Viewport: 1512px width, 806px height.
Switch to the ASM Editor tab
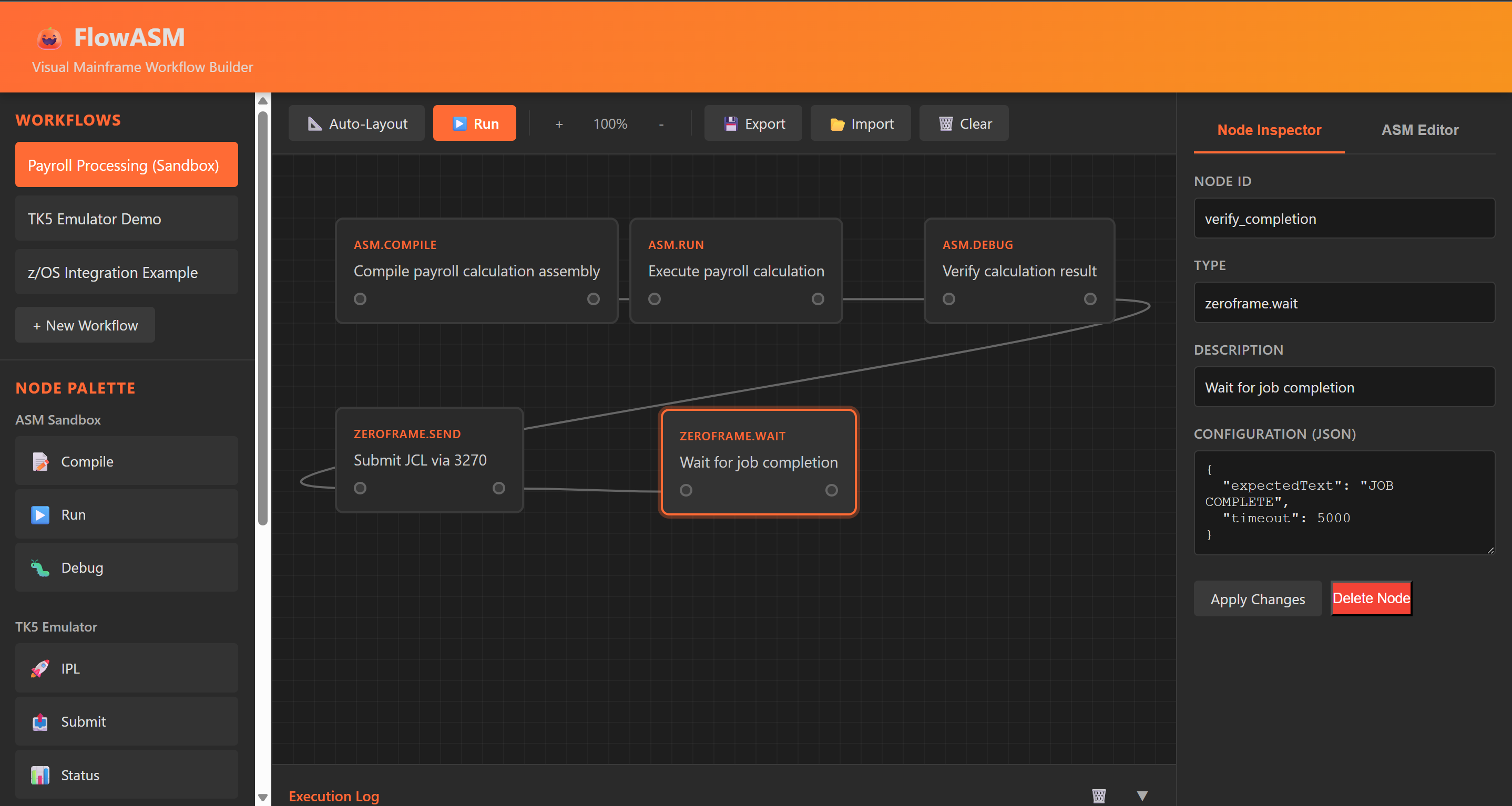(x=1419, y=130)
